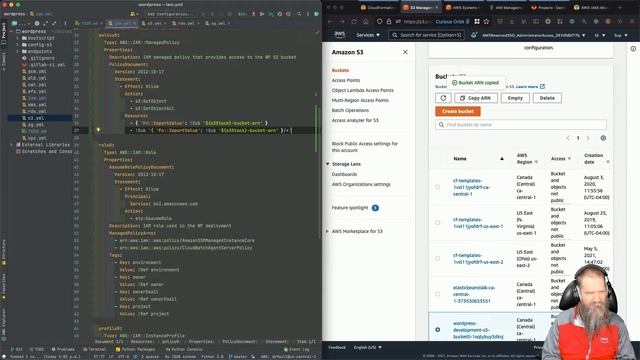Open AWS notifications bell

pyautogui.click(x=473, y=35)
